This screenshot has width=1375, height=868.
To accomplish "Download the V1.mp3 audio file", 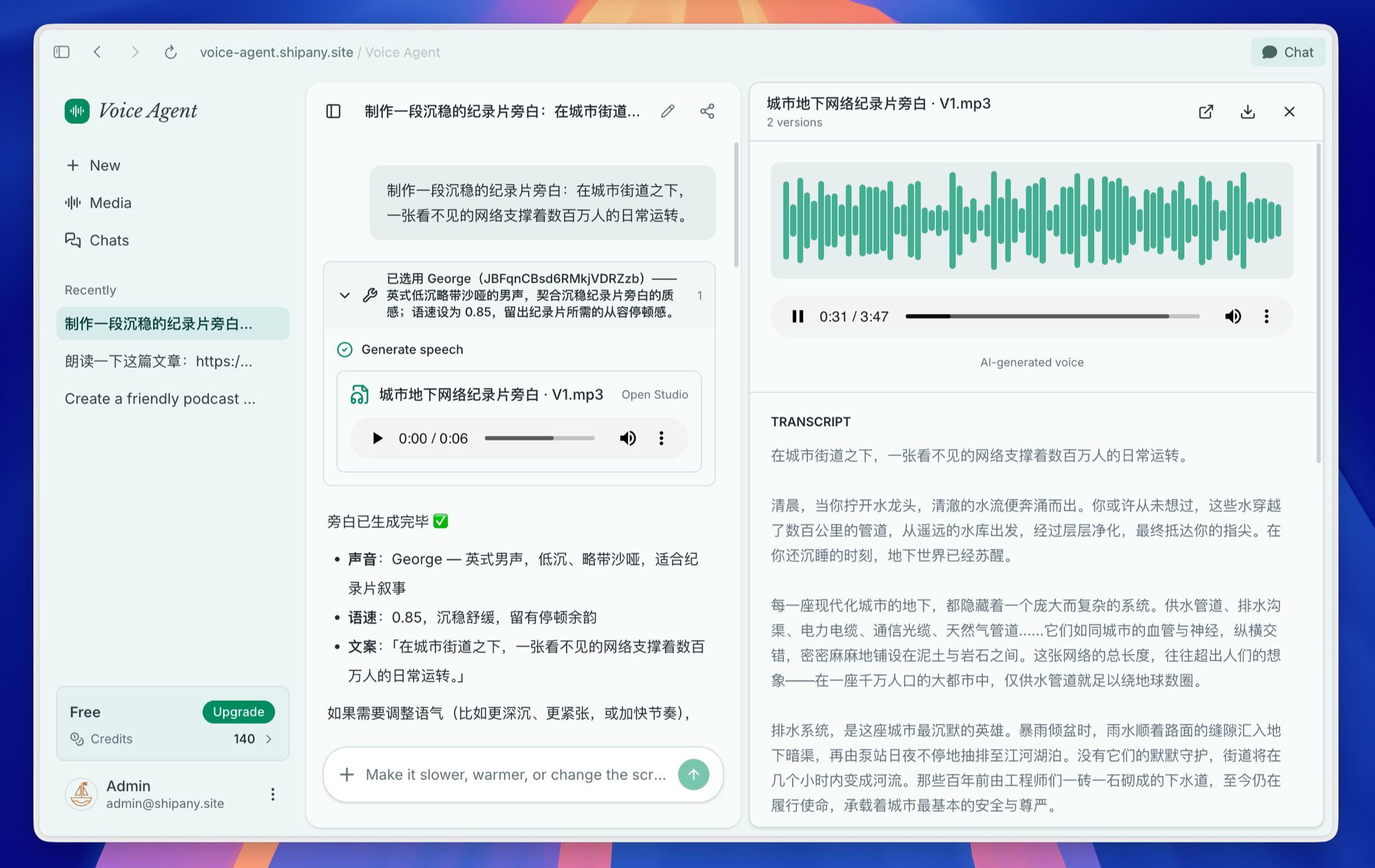I will (x=1248, y=112).
